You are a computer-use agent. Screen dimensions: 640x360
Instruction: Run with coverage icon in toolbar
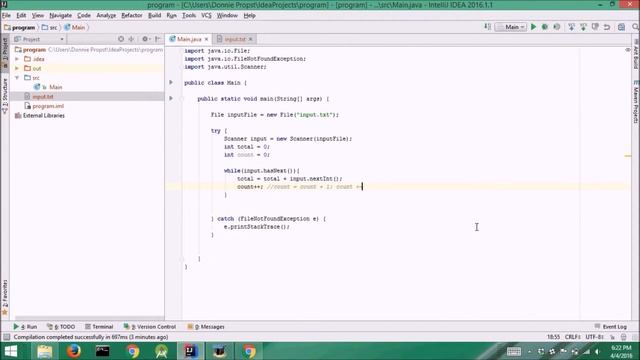pos(557,27)
